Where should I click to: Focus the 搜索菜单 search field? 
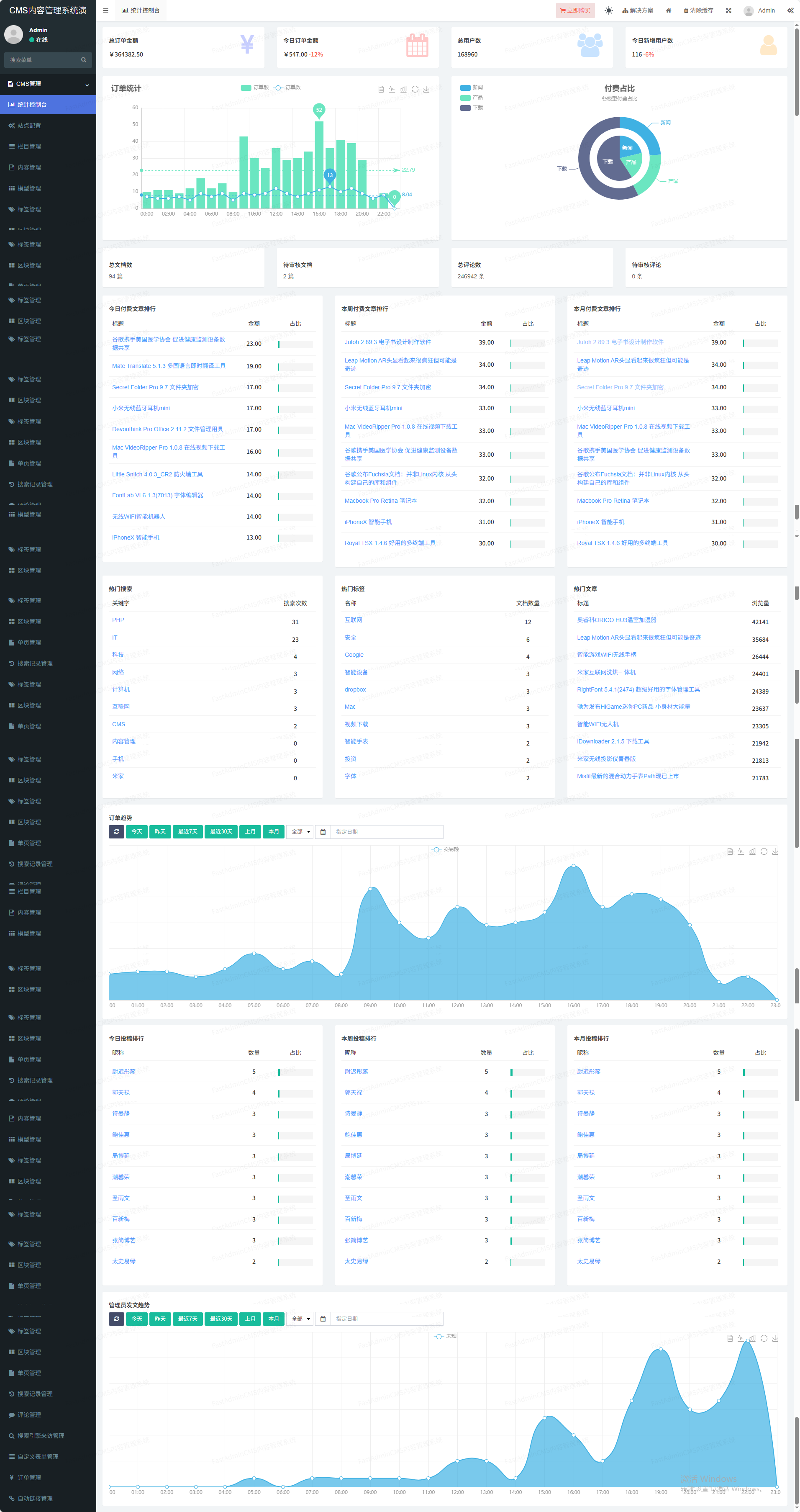point(42,60)
